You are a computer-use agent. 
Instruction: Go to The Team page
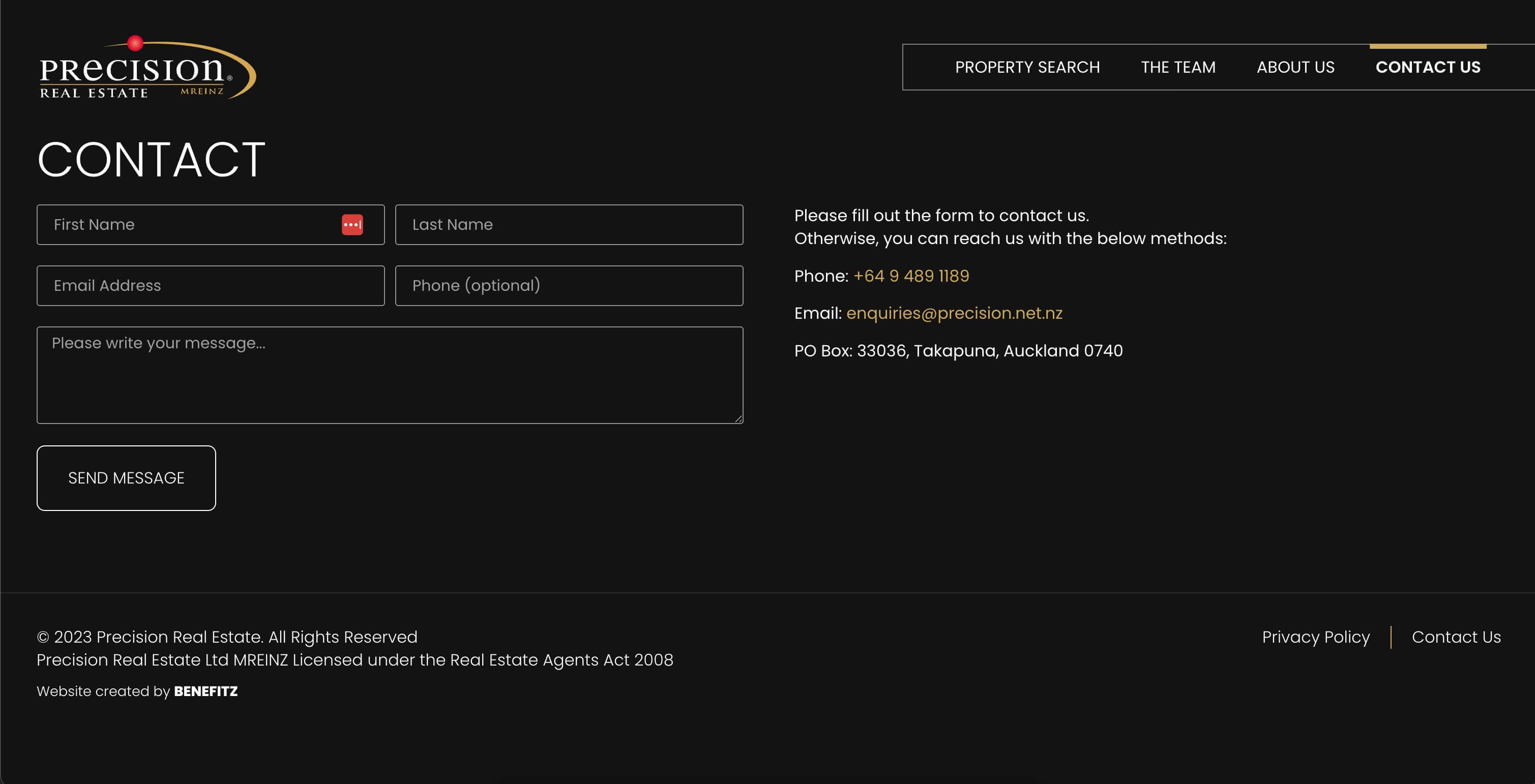1177,67
